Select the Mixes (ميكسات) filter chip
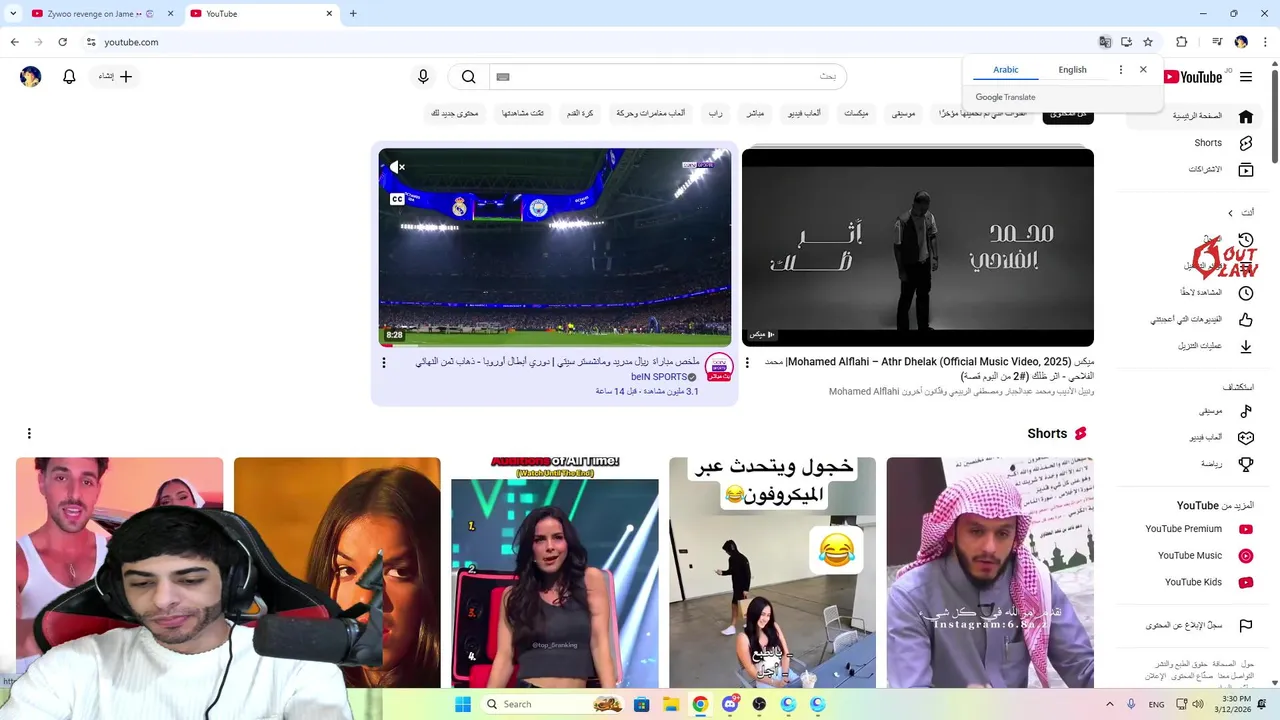 (856, 114)
